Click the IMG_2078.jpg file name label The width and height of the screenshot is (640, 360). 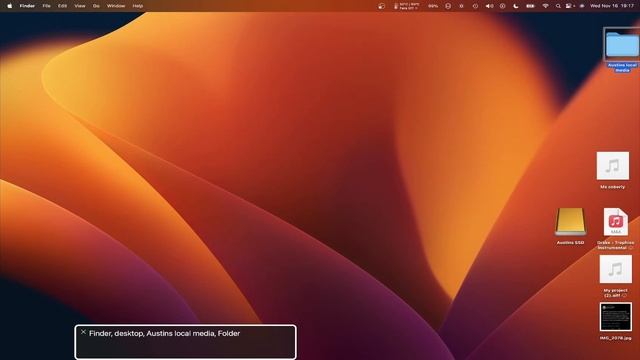[x=616, y=338]
